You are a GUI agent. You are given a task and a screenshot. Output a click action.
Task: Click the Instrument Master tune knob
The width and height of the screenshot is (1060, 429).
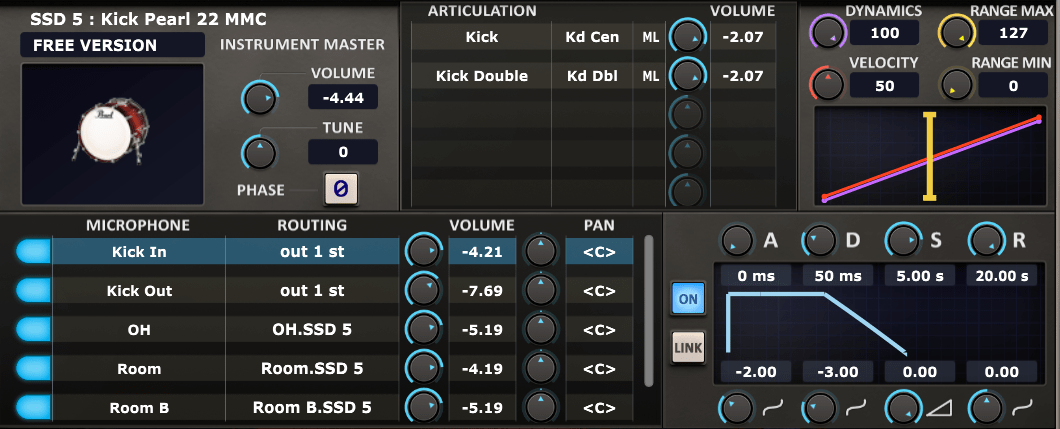[x=259, y=152]
